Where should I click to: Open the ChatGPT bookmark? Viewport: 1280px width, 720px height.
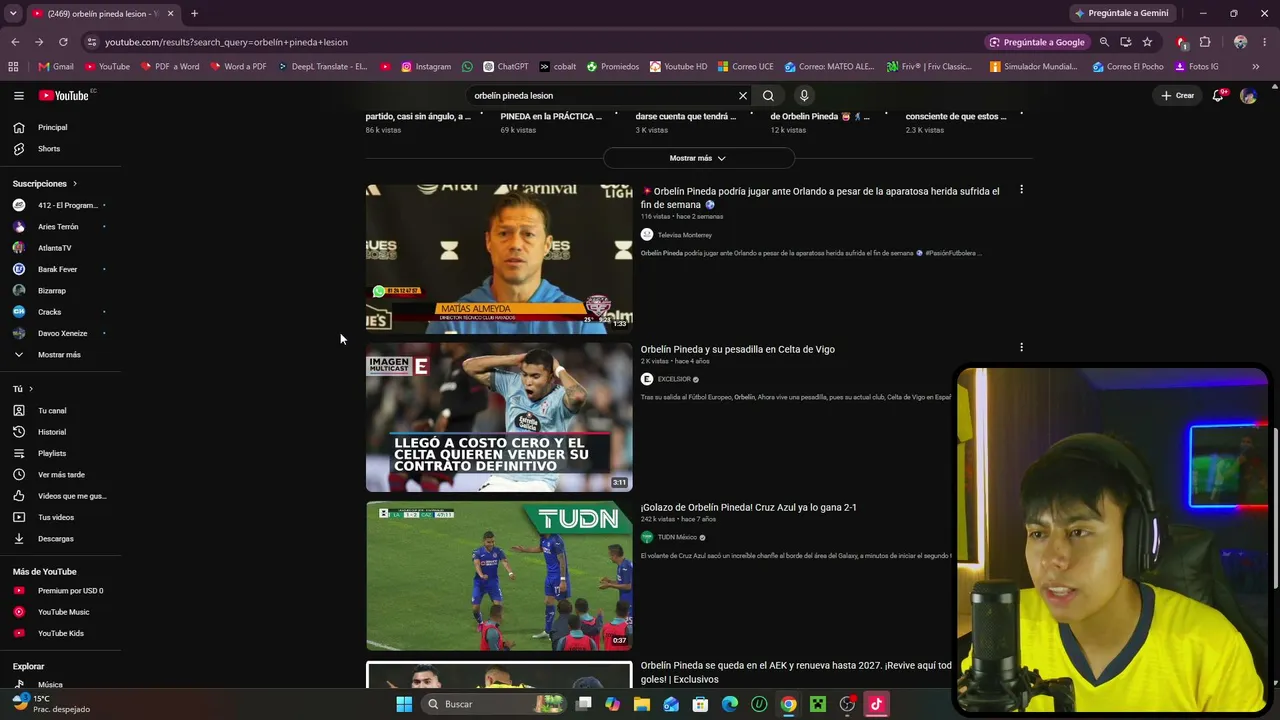coord(506,67)
